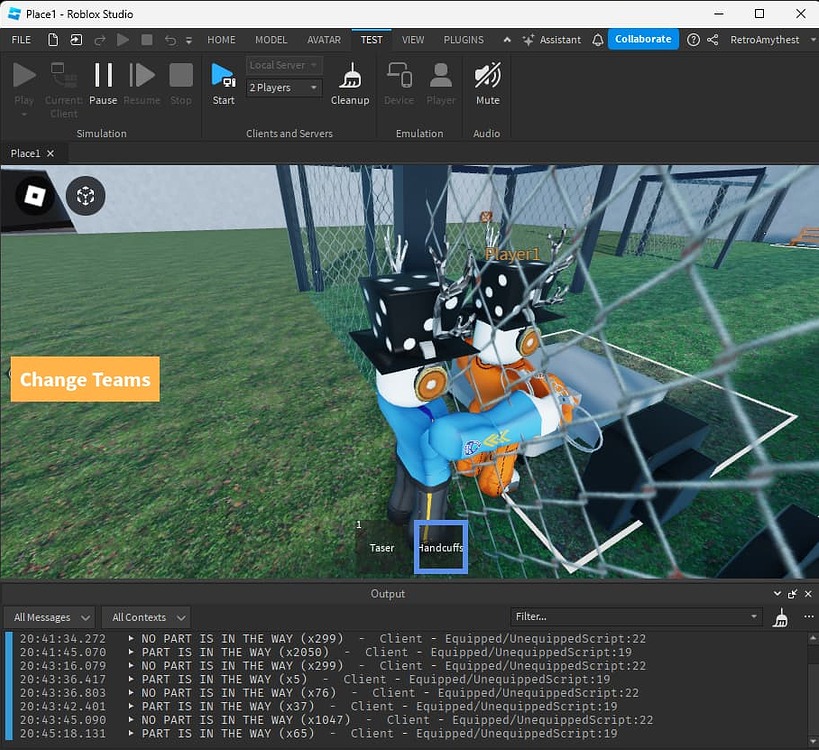Image resolution: width=819 pixels, height=750 pixels.
Task: Click the Start button to launch test server
Action: click(223, 80)
